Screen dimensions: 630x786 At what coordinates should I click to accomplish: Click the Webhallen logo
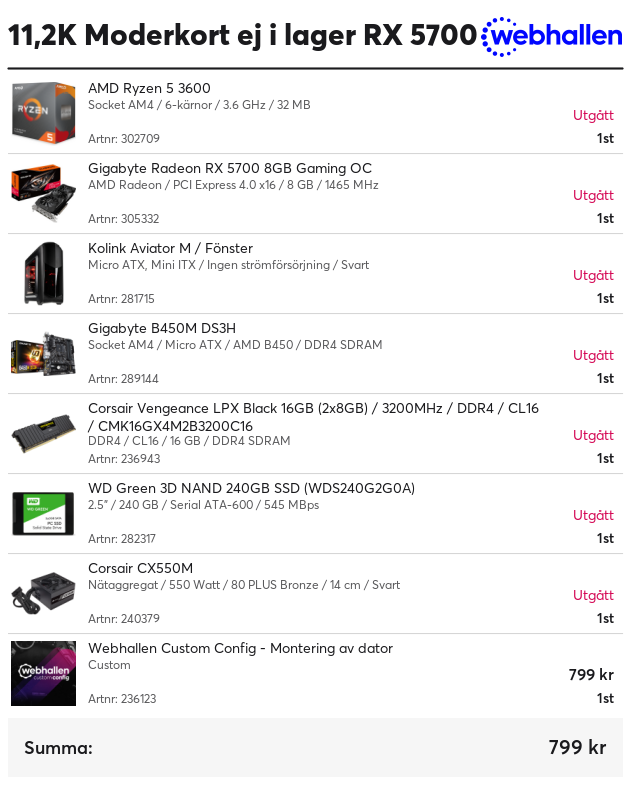[551, 37]
